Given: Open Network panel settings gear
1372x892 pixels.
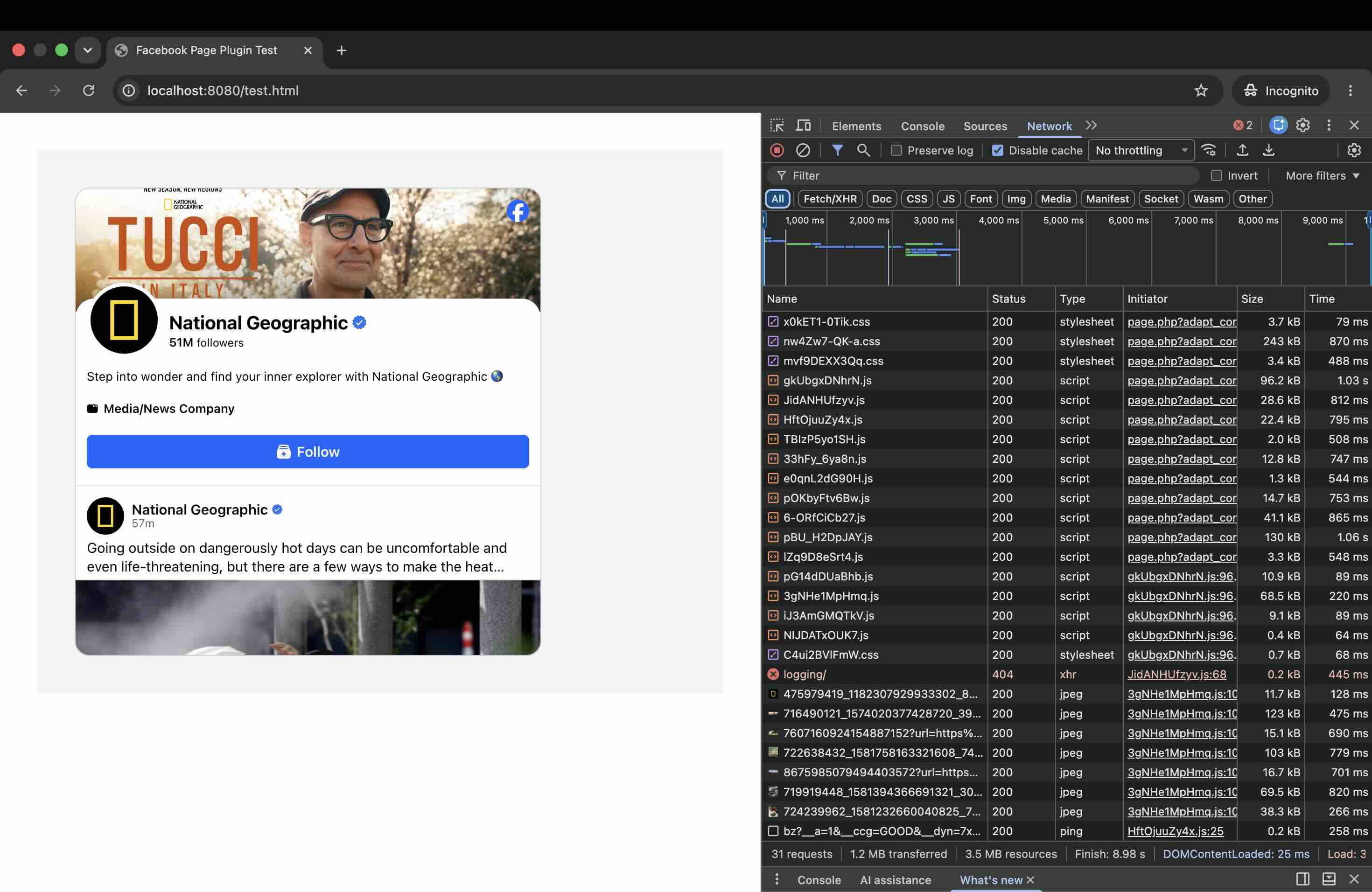Looking at the screenshot, I should pyautogui.click(x=1353, y=150).
